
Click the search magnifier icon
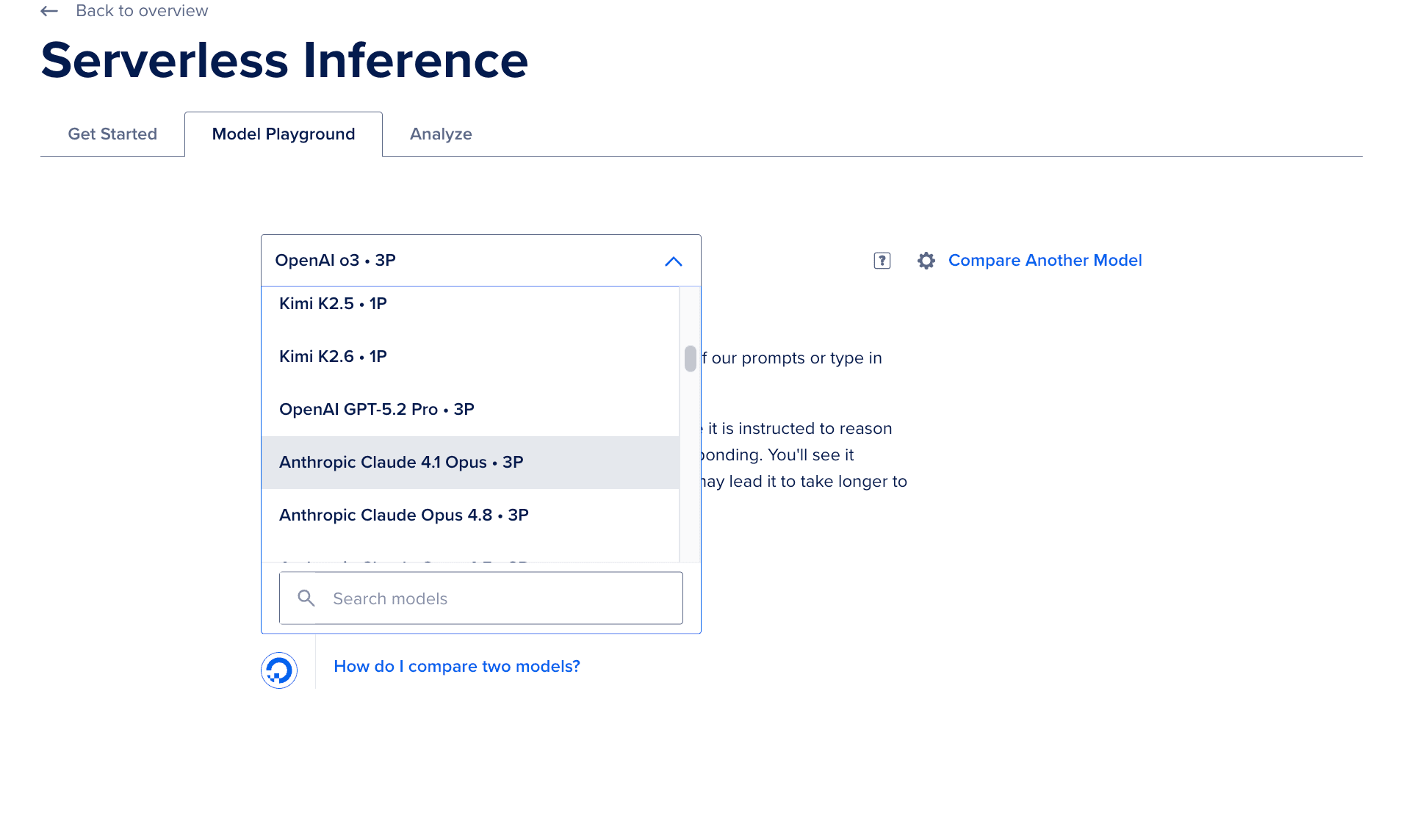point(306,598)
